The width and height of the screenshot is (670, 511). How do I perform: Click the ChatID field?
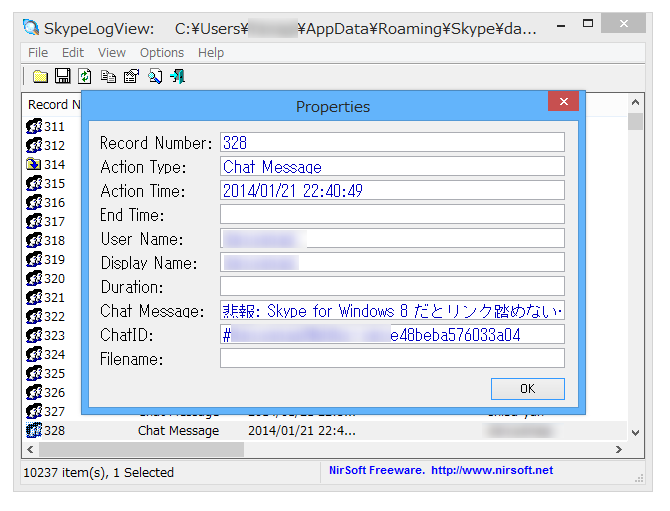[x=392, y=334]
